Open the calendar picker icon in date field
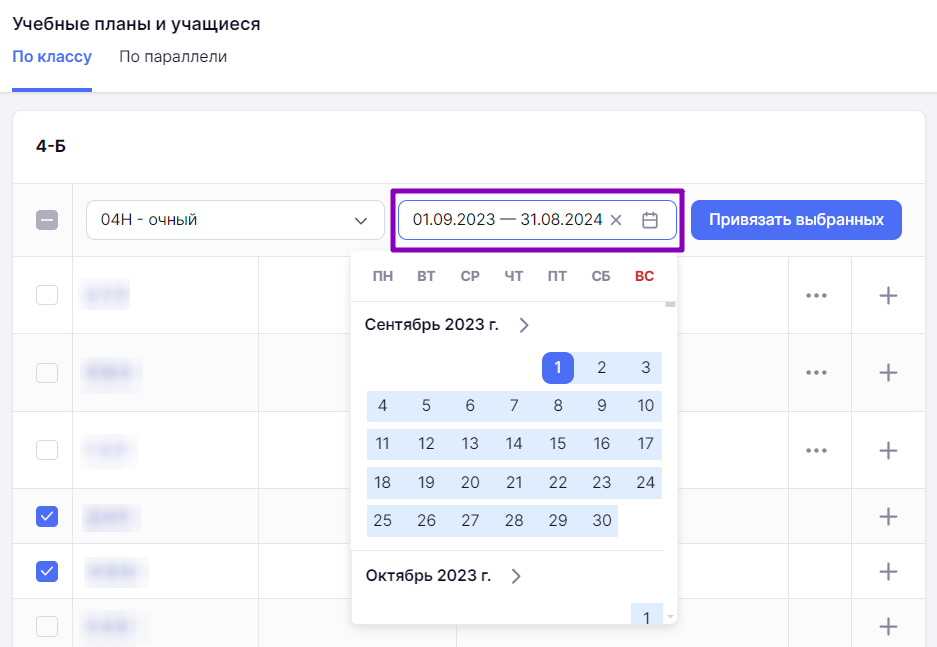The image size is (937, 647). (650, 220)
